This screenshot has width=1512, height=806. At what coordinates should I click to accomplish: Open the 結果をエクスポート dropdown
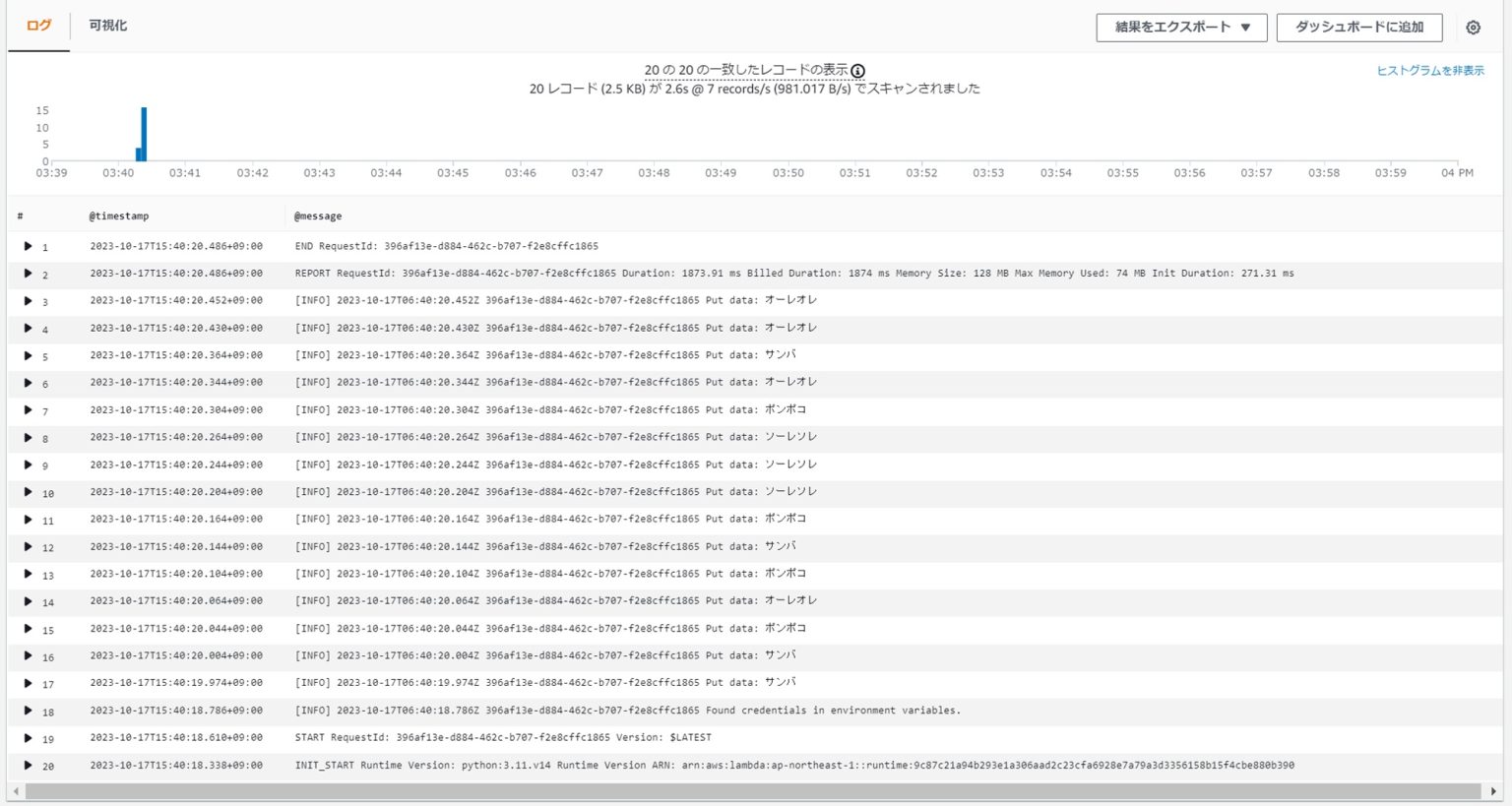[1180, 27]
